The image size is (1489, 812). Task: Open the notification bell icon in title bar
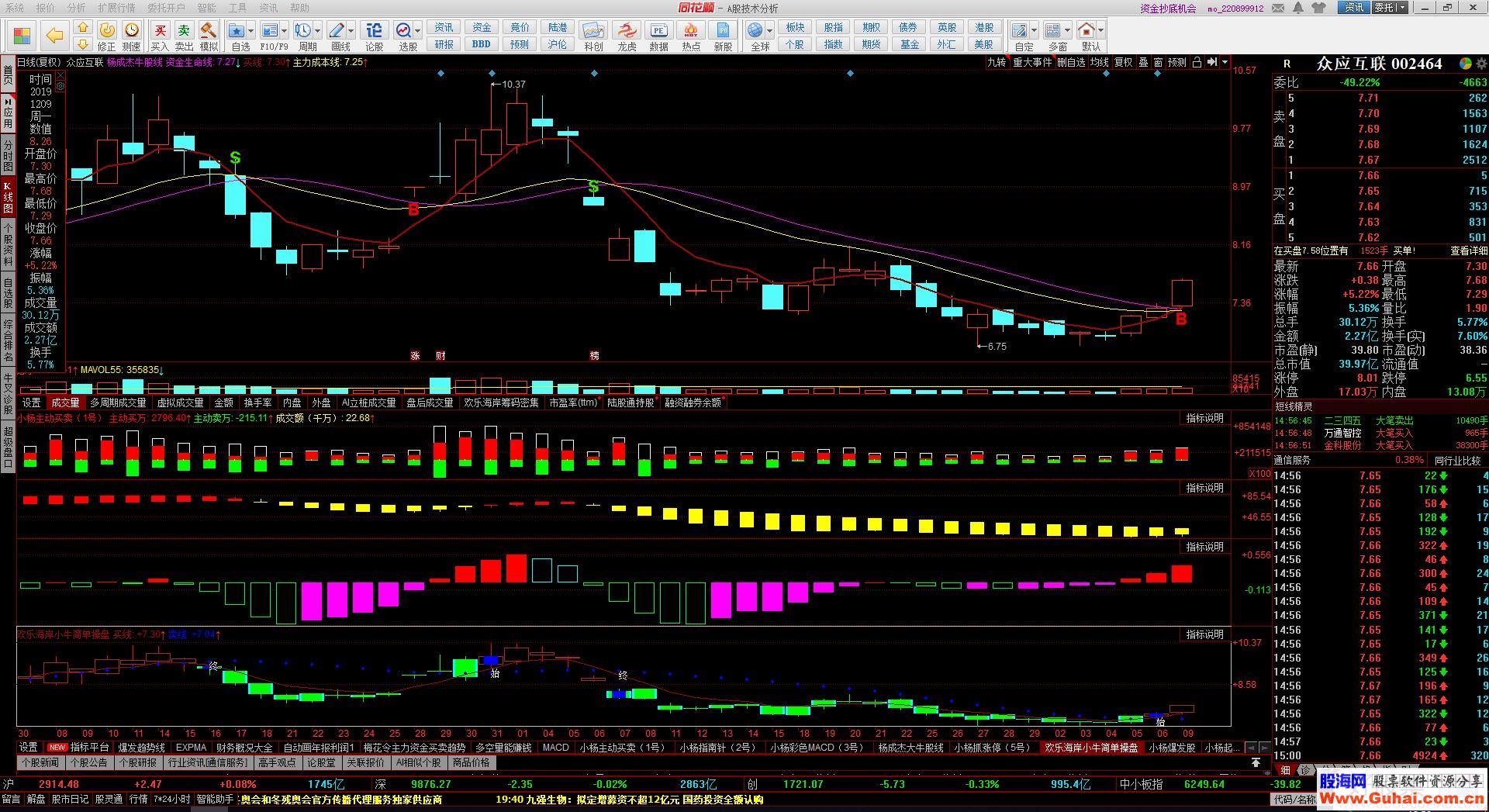pyautogui.click(x=1298, y=8)
